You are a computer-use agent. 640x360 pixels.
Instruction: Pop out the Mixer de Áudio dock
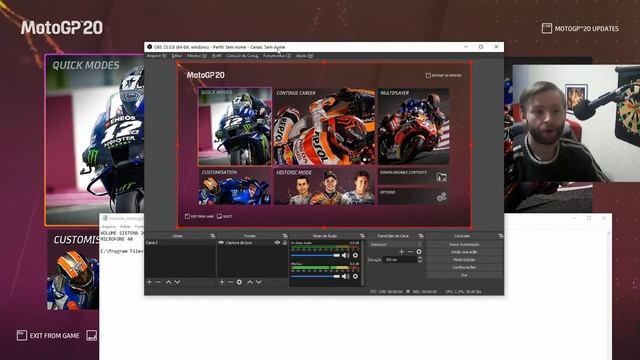[362, 236]
